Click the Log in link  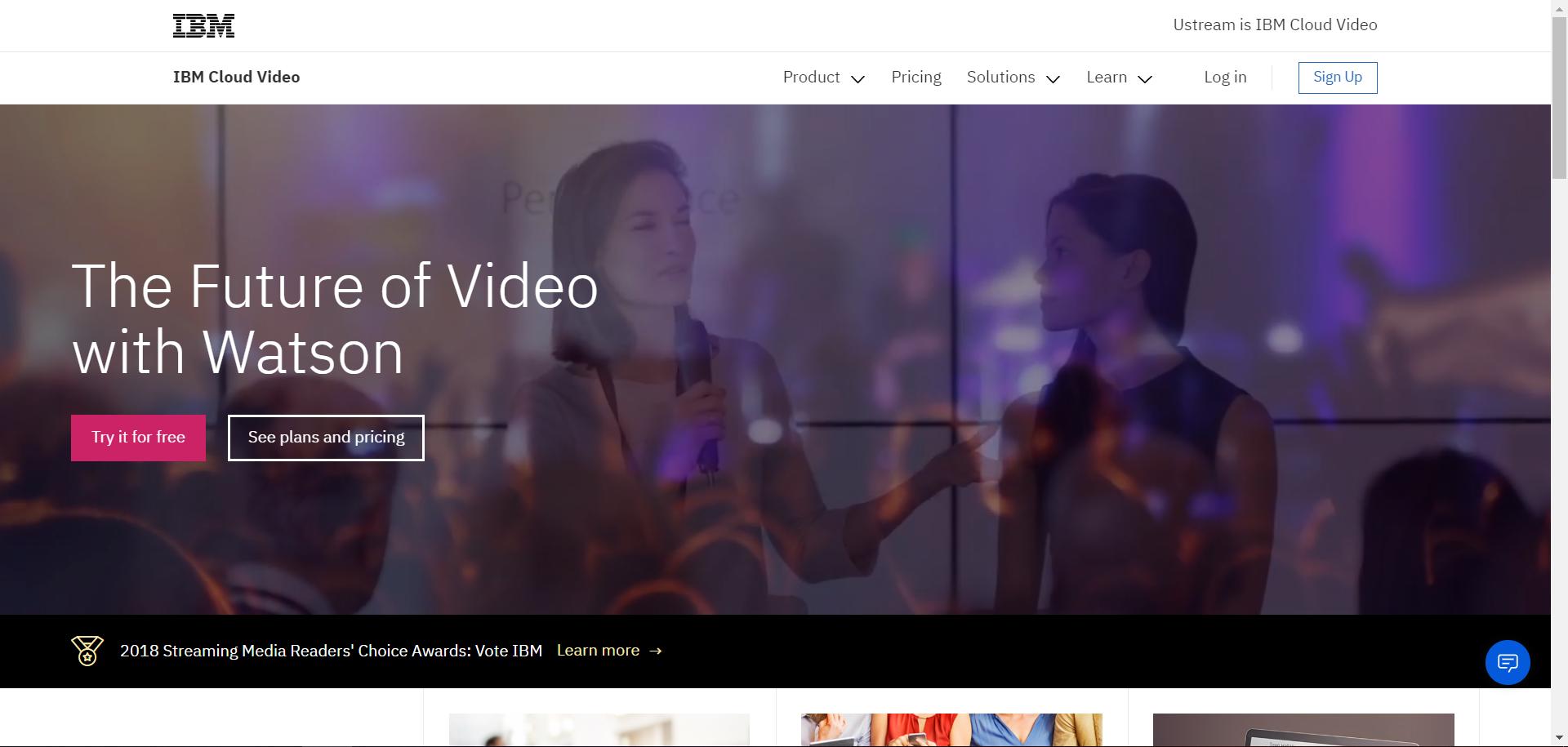(x=1224, y=77)
